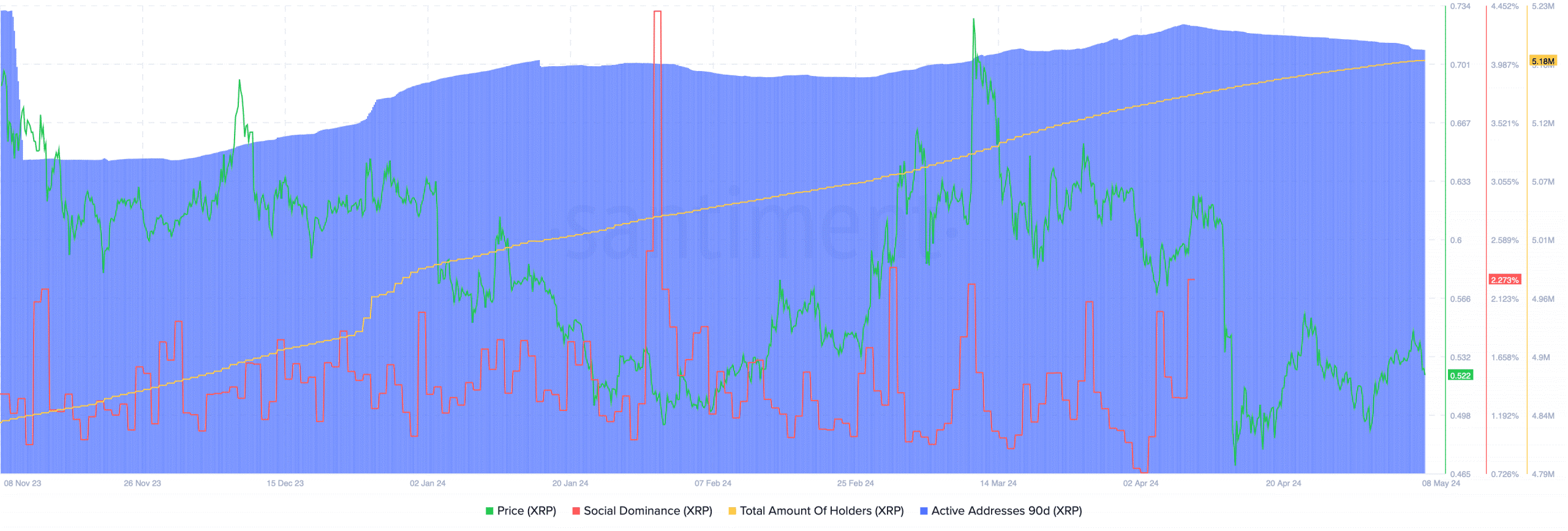Click the red 2.273% social dominance badge
The image size is (1568, 531).
pos(1504,280)
